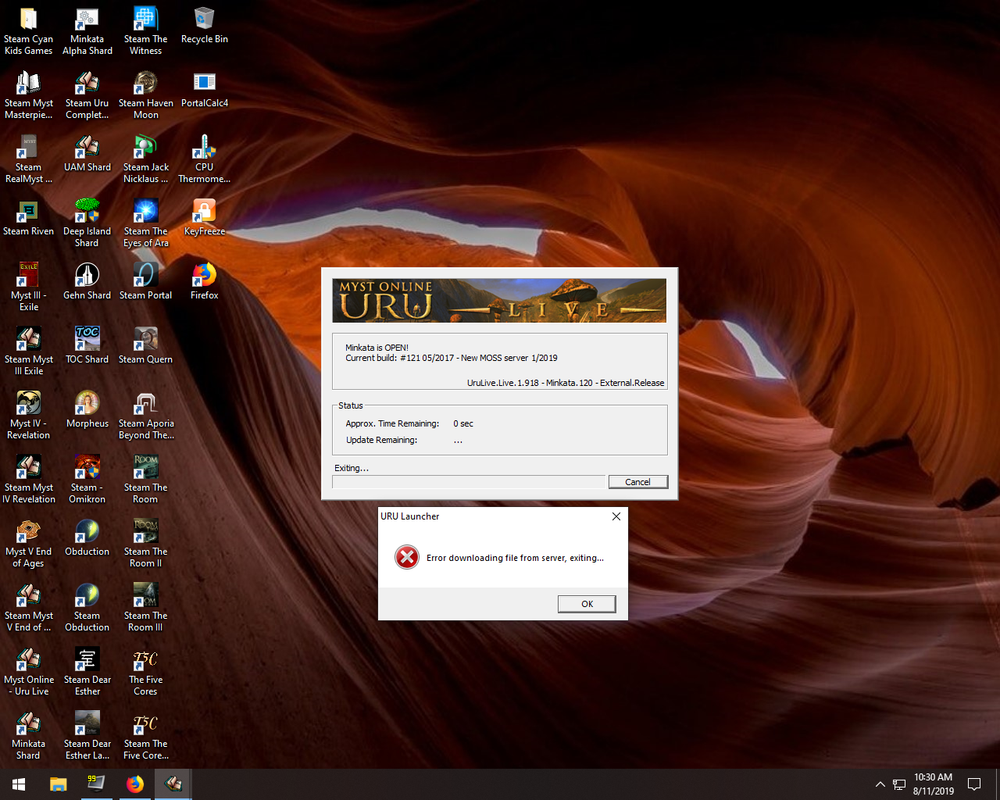Select CPU Thermometer shortcut
The height and width of the screenshot is (800, 1000).
pos(204,159)
